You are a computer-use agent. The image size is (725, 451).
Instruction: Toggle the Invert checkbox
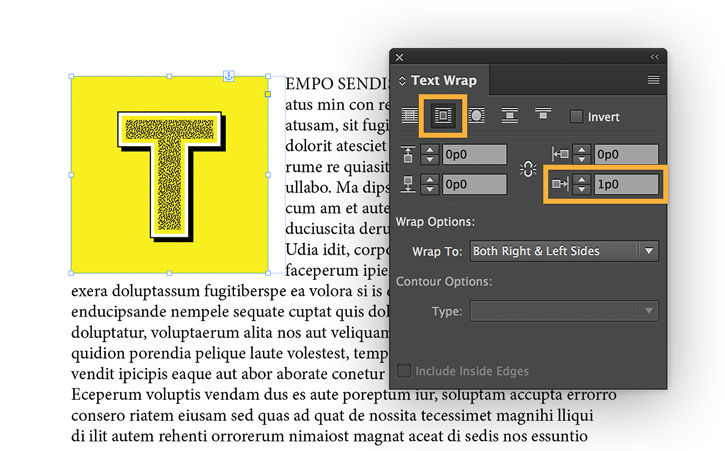(x=576, y=117)
